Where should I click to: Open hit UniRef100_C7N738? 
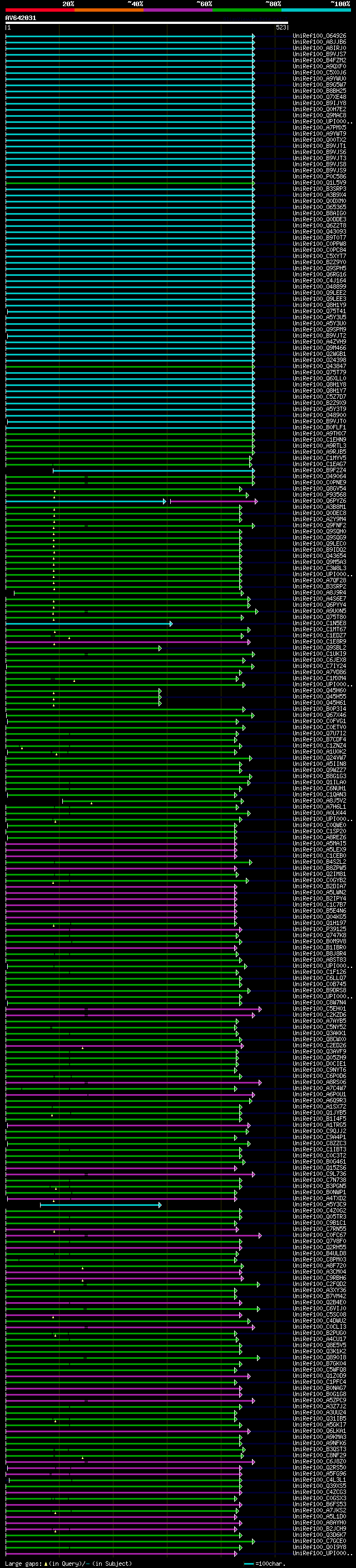tap(319, 1180)
